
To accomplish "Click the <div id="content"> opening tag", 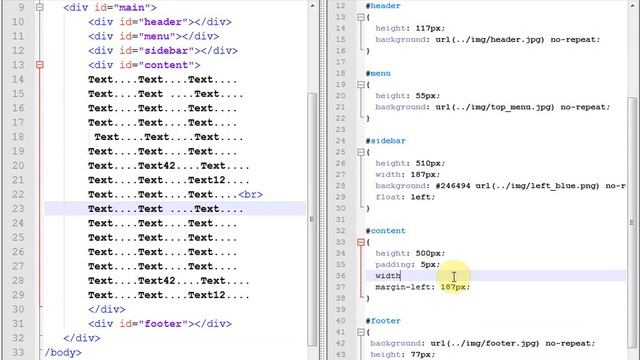I will (144, 65).
